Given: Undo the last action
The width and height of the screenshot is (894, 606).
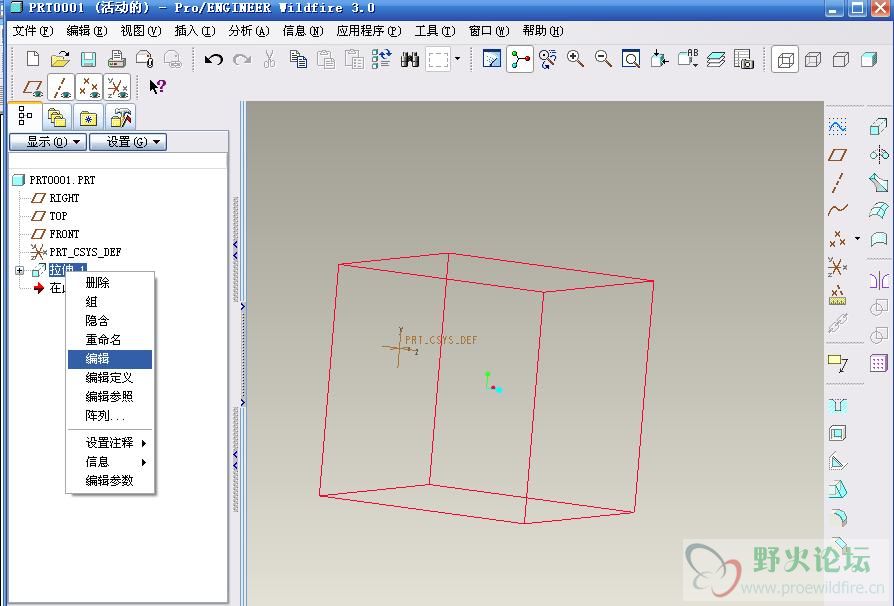Looking at the screenshot, I should (x=214, y=59).
